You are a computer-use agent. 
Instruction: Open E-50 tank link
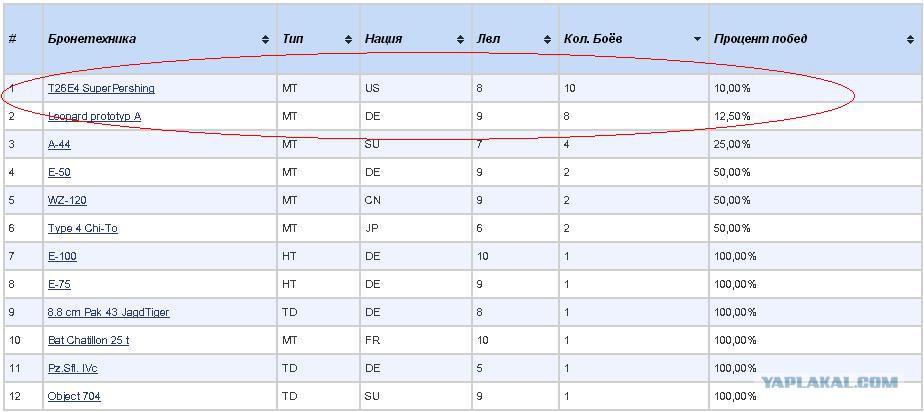point(60,172)
